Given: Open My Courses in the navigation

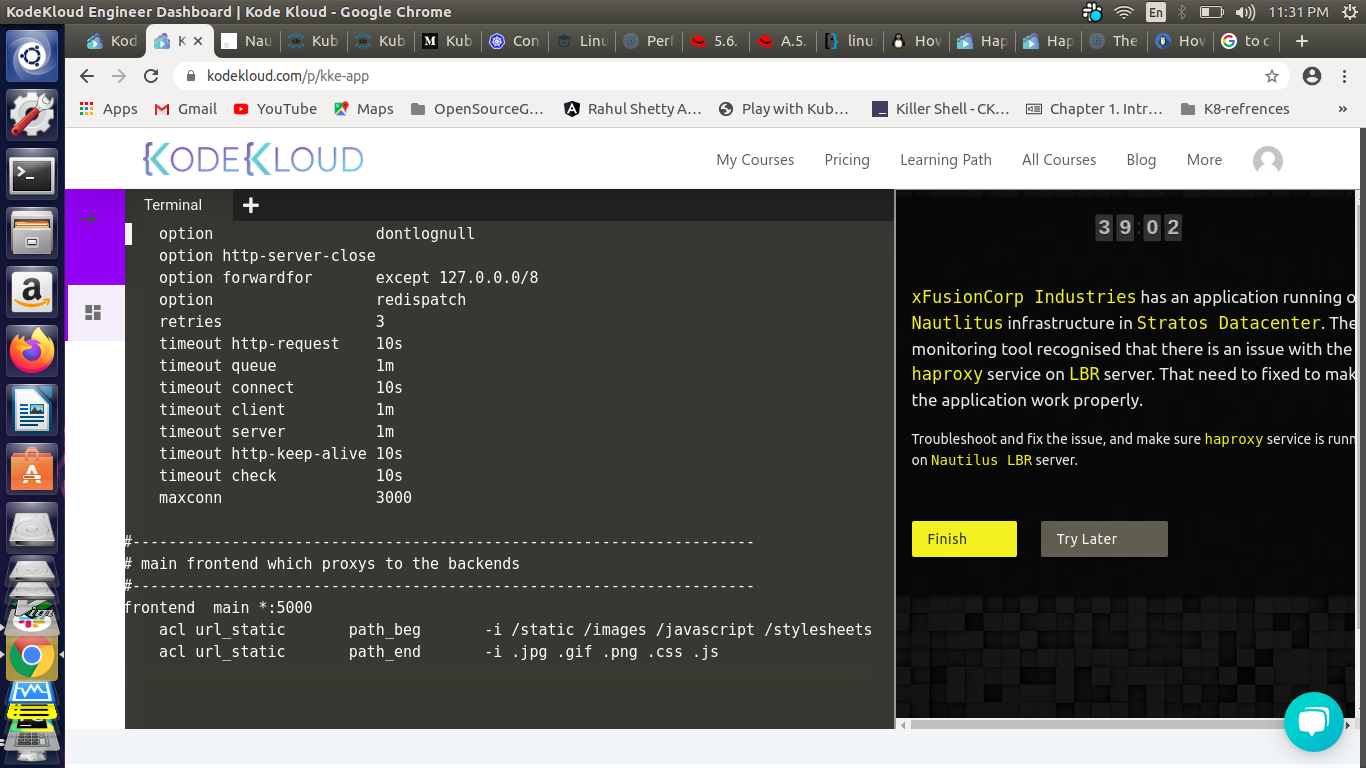Looking at the screenshot, I should (x=755, y=160).
